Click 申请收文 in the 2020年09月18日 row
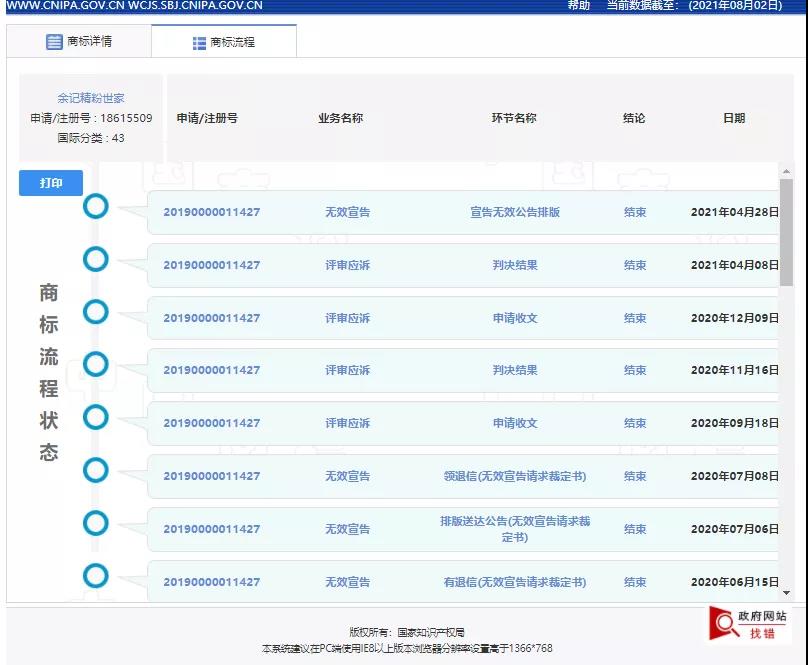 point(515,423)
